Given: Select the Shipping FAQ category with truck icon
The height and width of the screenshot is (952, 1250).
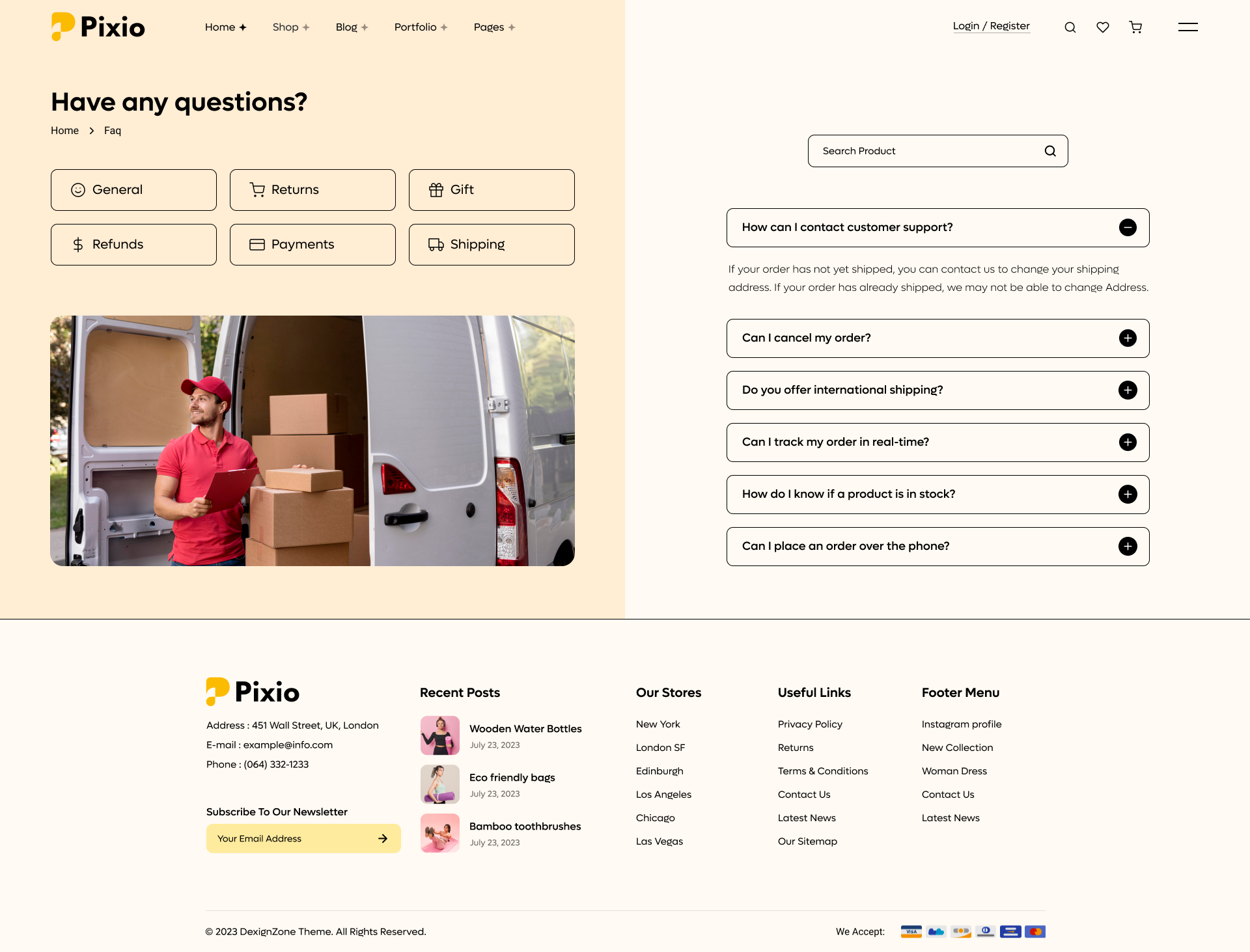Looking at the screenshot, I should pyautogui.click(x=491, y=244).
